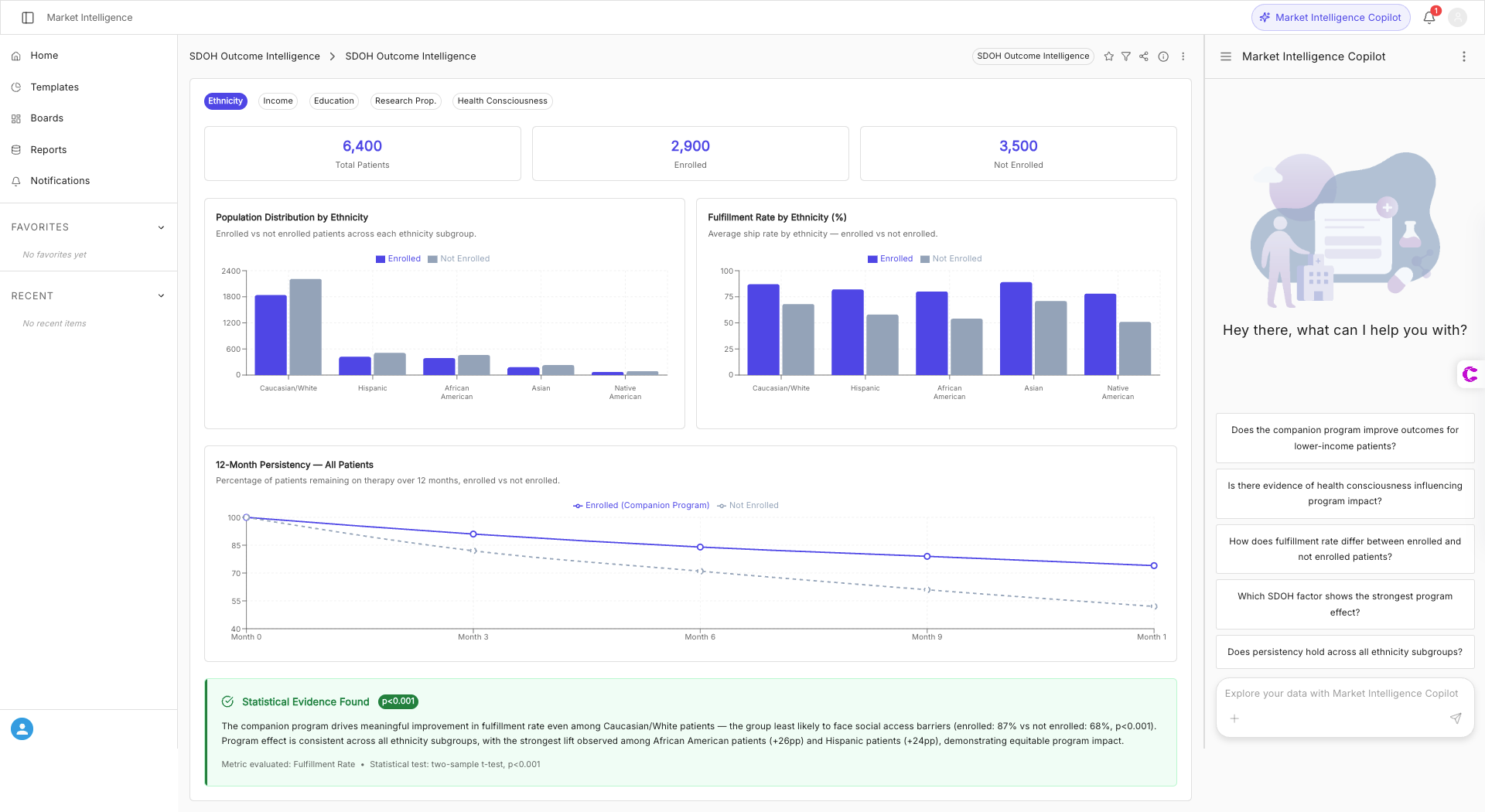The height and width of the screenshot is (812, 1485).
Task: Switch to the Income filter pill
Action: [278, 101]
